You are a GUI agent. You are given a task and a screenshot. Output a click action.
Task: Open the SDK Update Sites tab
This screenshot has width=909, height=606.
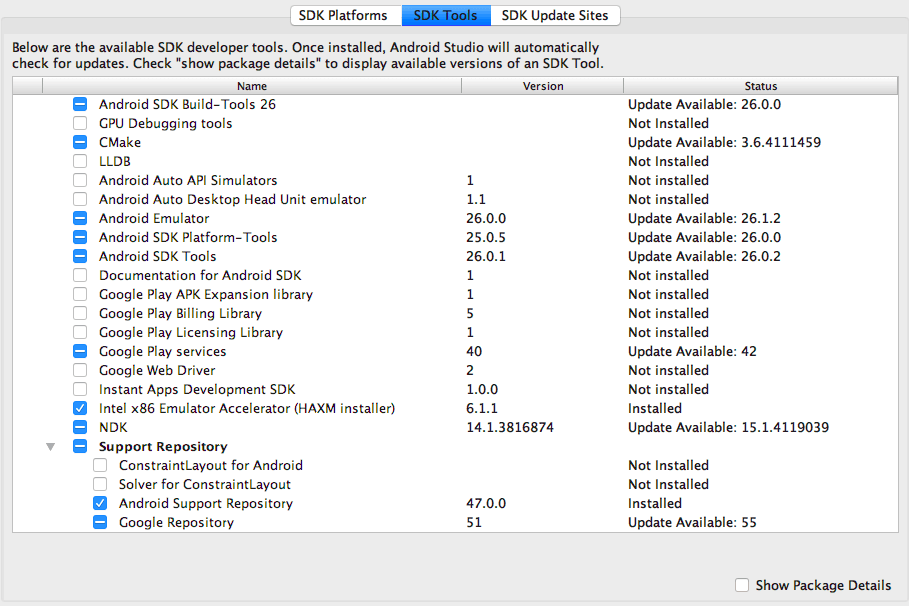556,15
